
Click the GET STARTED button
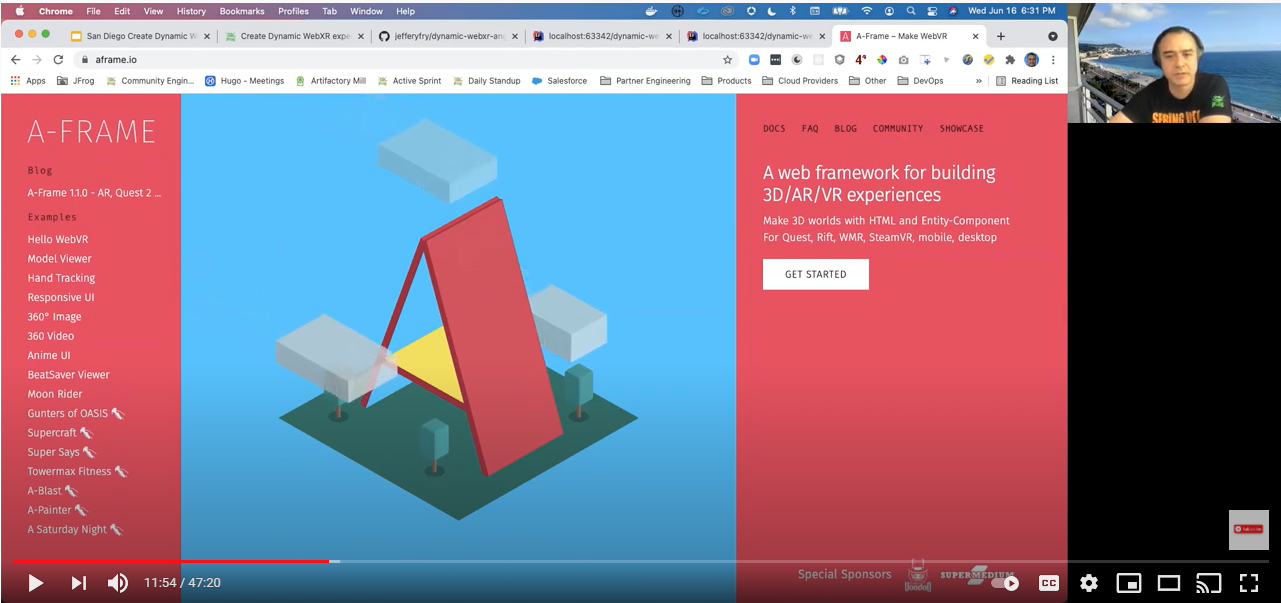point(816,274)
